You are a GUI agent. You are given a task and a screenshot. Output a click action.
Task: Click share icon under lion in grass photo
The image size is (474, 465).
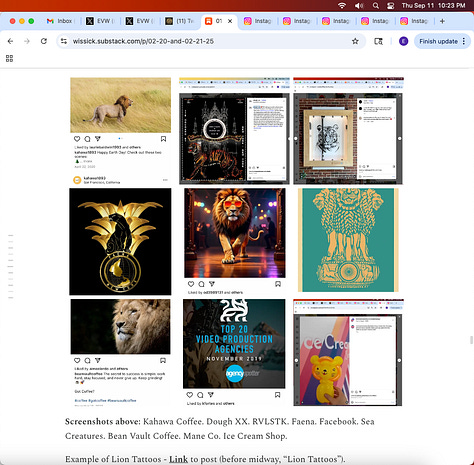tap(98, 139)
